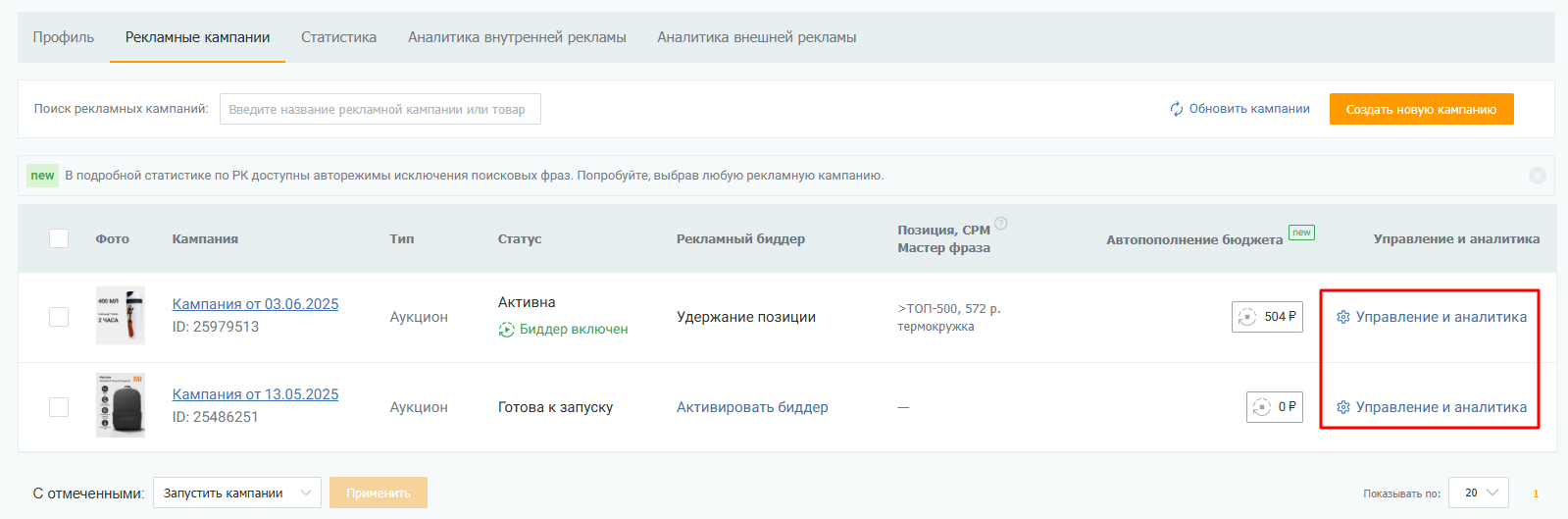Click the help icon next to Позиция, CPM

[1000, 224]
